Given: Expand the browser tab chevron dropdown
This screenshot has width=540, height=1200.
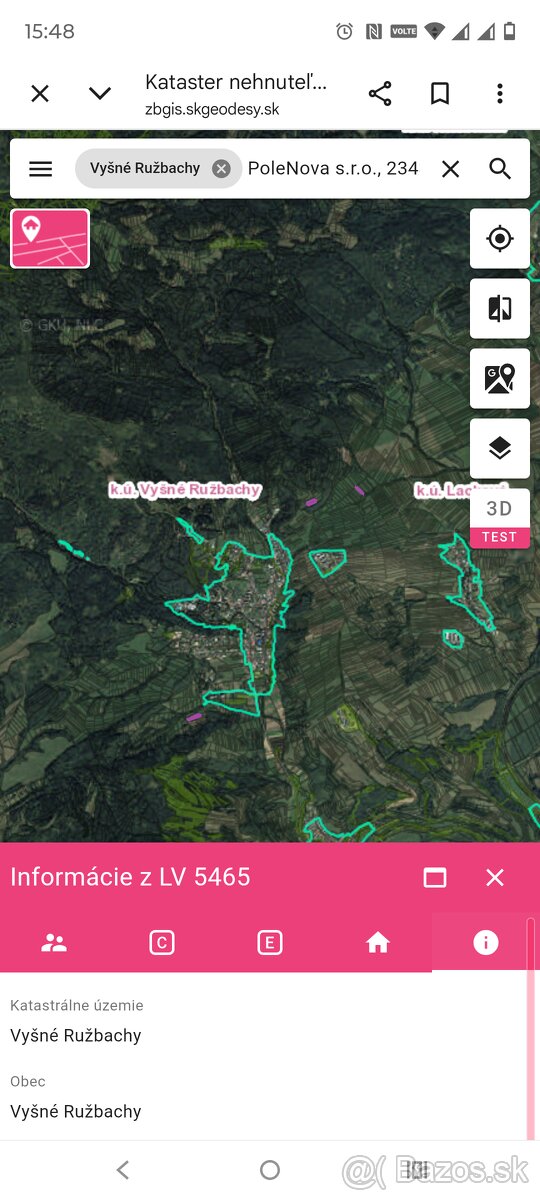Looking at the screenshot, I should tap(100, 94).
